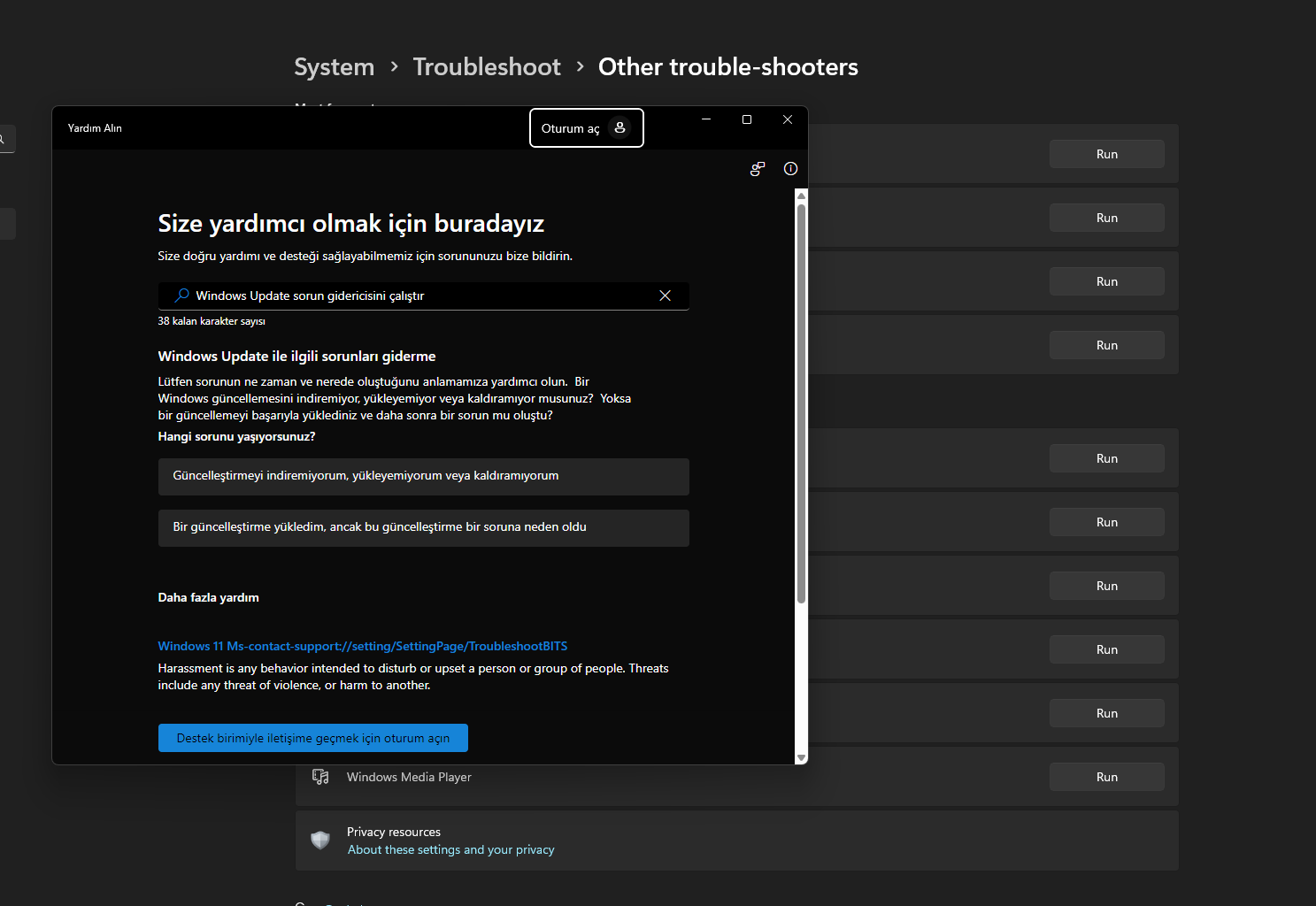Choose 'Bir güncelleştirme yükledim, ancak...' option
1316x906 pixels.
click(423, 527)
